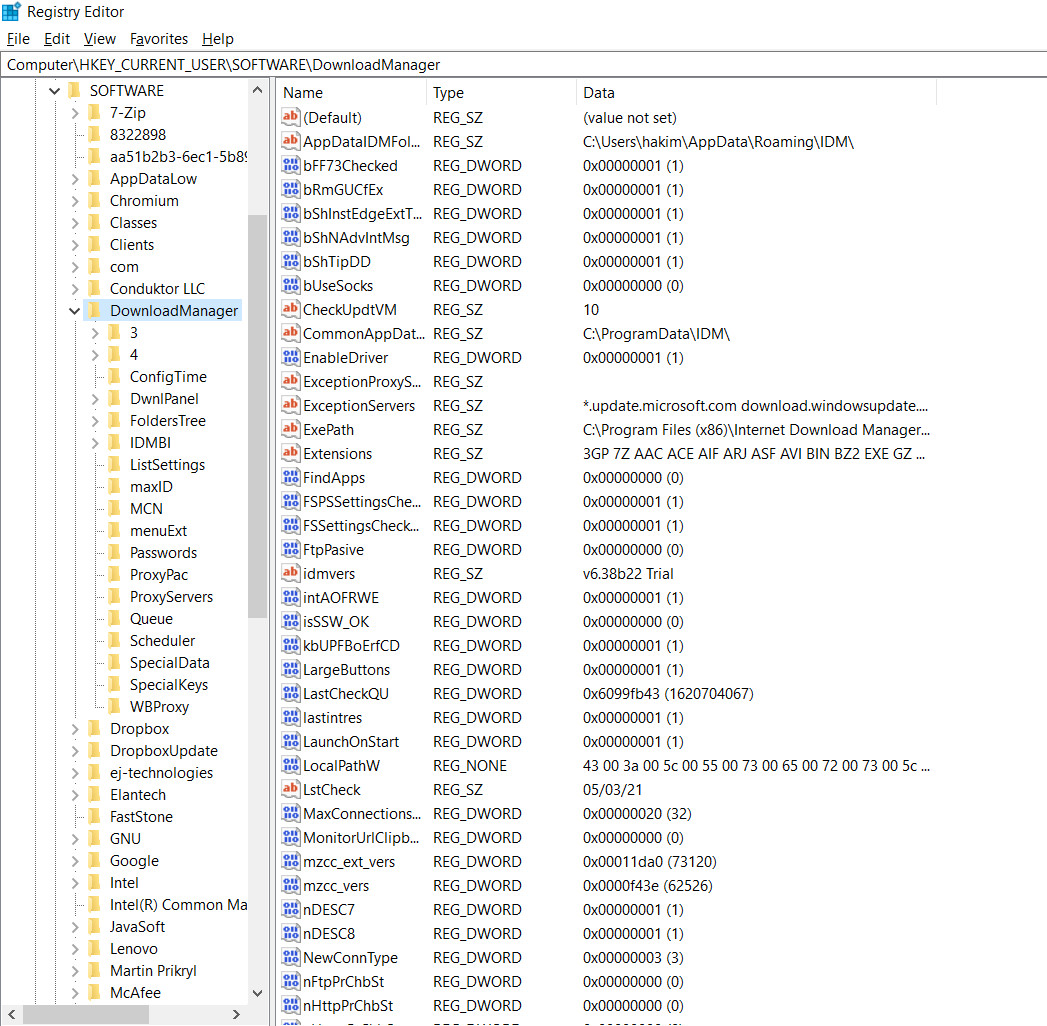The width and height of the screenshot is (1047, 1026).
Task: Open the Favorites menu
Action: [x=159, y=39]
